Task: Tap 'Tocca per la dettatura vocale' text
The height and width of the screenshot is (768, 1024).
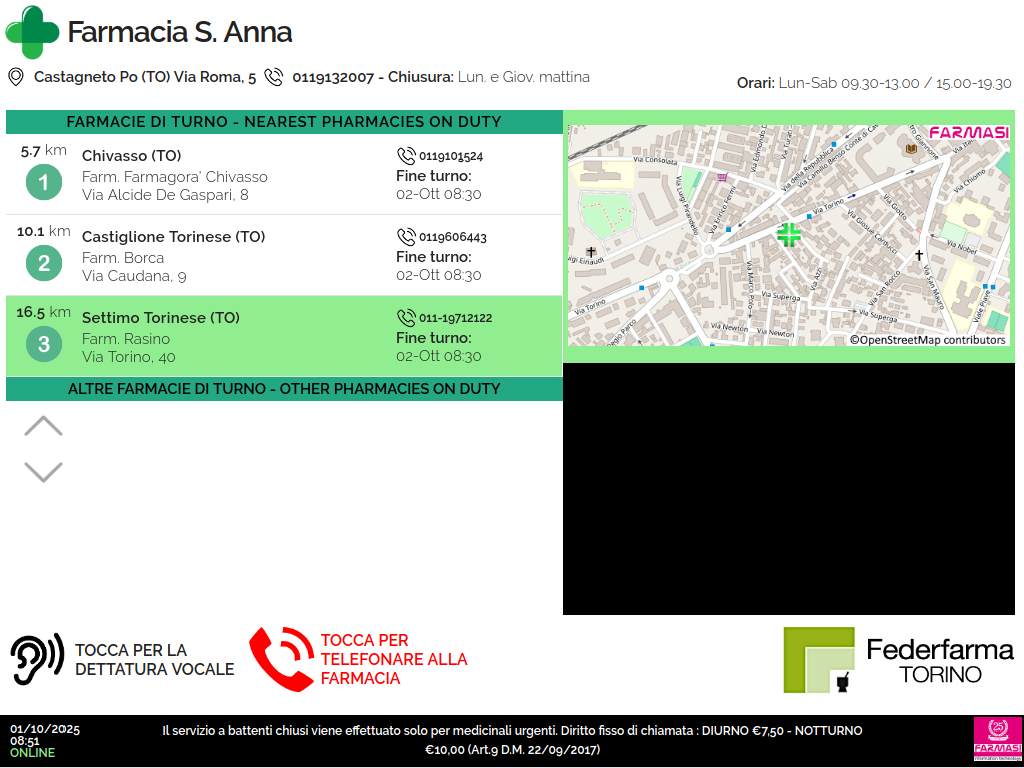Action: point(154,660)
